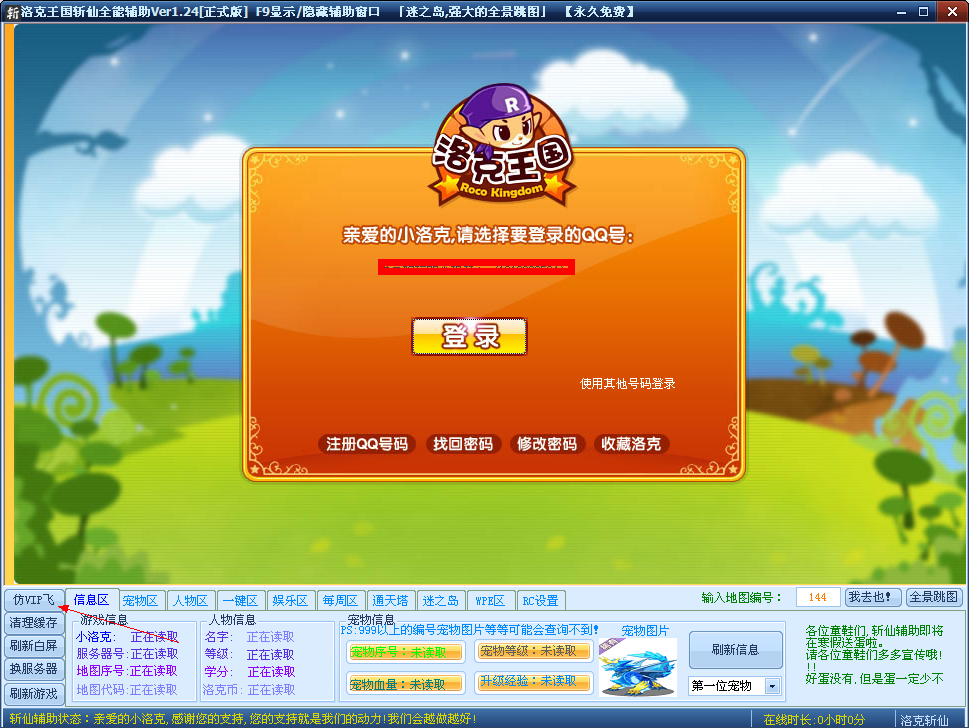
Task: Click the 修改密码 button
Action: pos(546,444)
